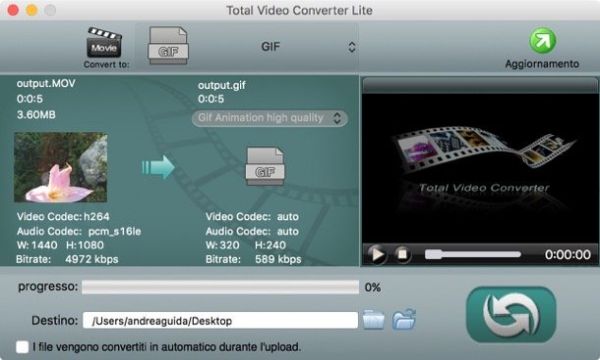Click the Aggiornamento label
The width and height of the screenshot is (600, 360).
point(542,64)
